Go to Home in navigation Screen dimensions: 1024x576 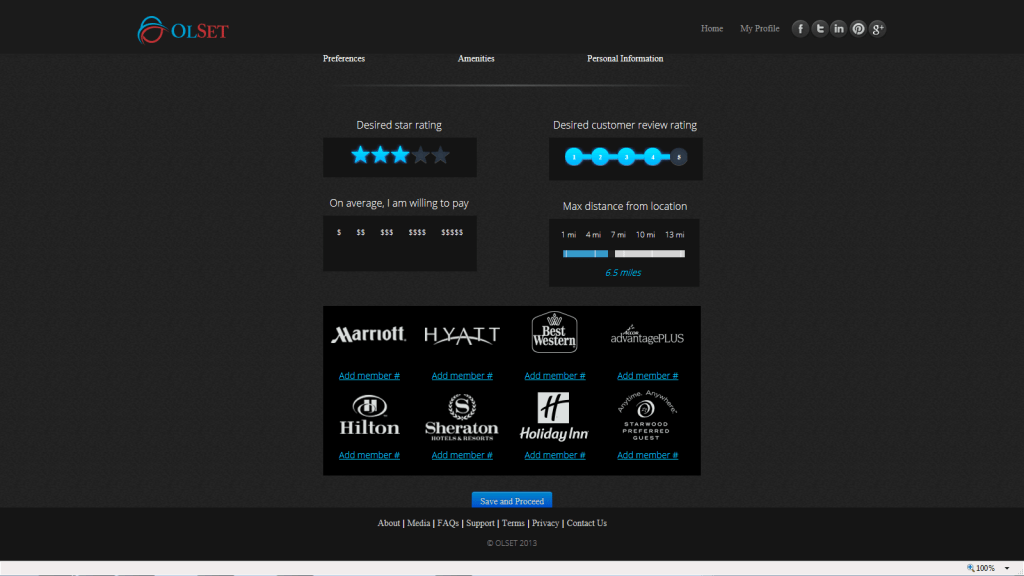point(712,29)
